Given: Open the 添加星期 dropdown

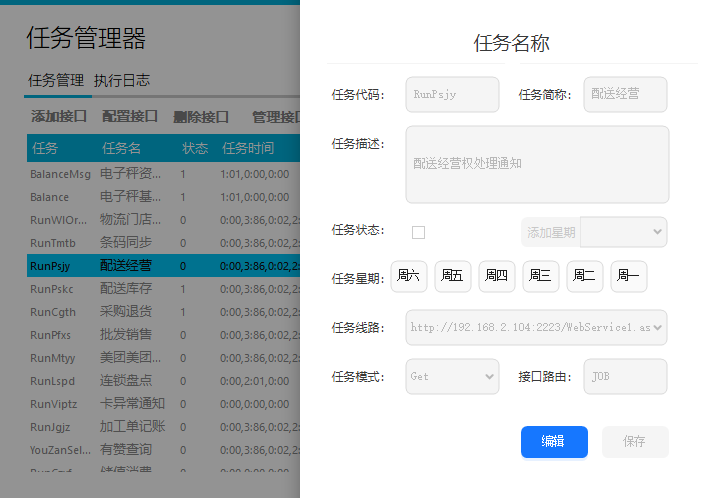Looking at the screenshot, I should [624, 232].
